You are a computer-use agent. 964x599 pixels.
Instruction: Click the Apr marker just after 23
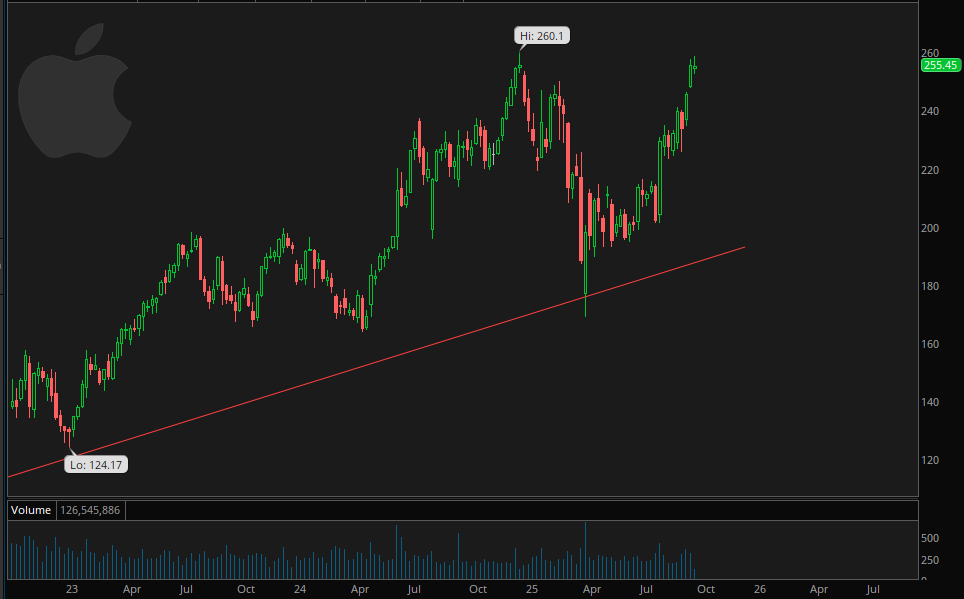click(132, 589)
